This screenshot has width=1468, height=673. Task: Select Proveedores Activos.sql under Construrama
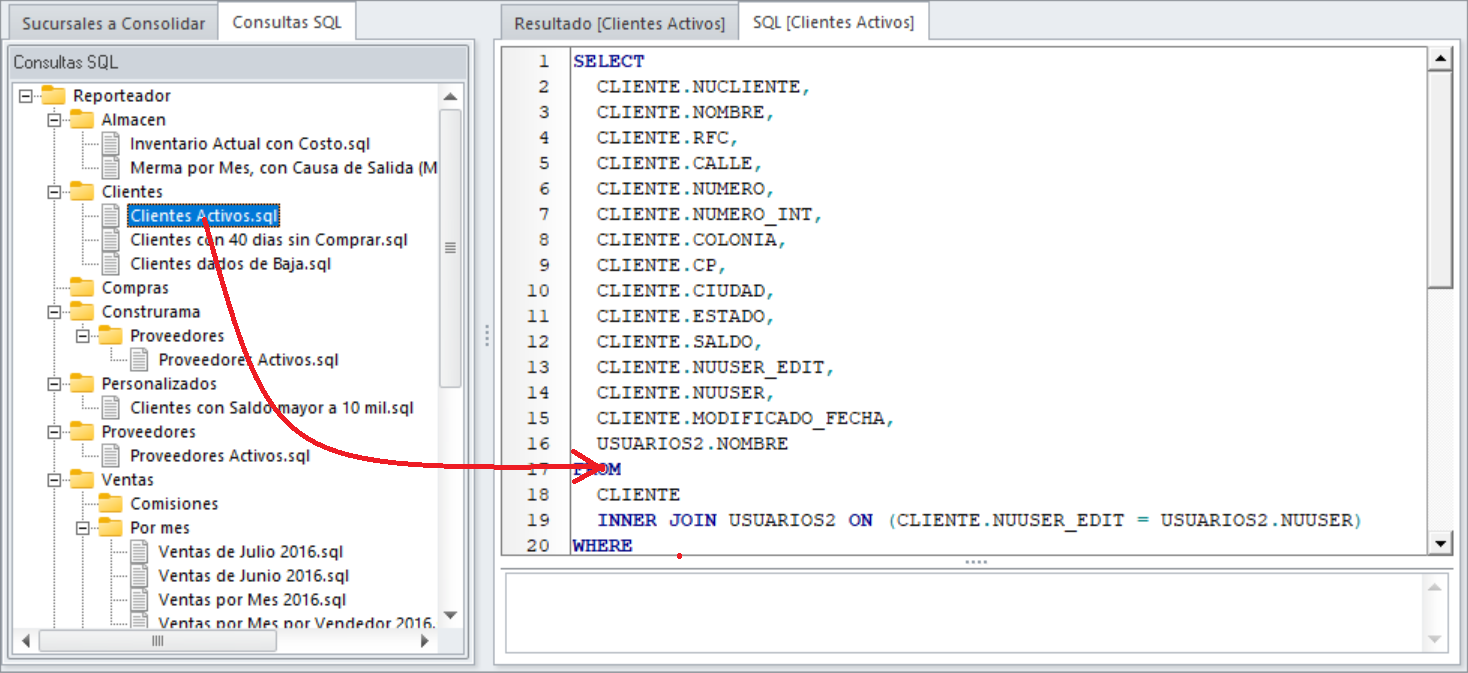pos(248,360)
